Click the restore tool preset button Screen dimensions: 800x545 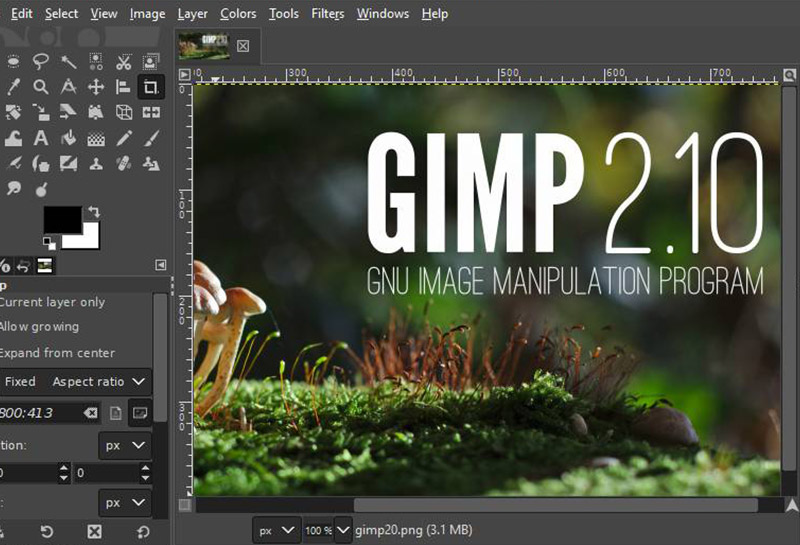46,532
